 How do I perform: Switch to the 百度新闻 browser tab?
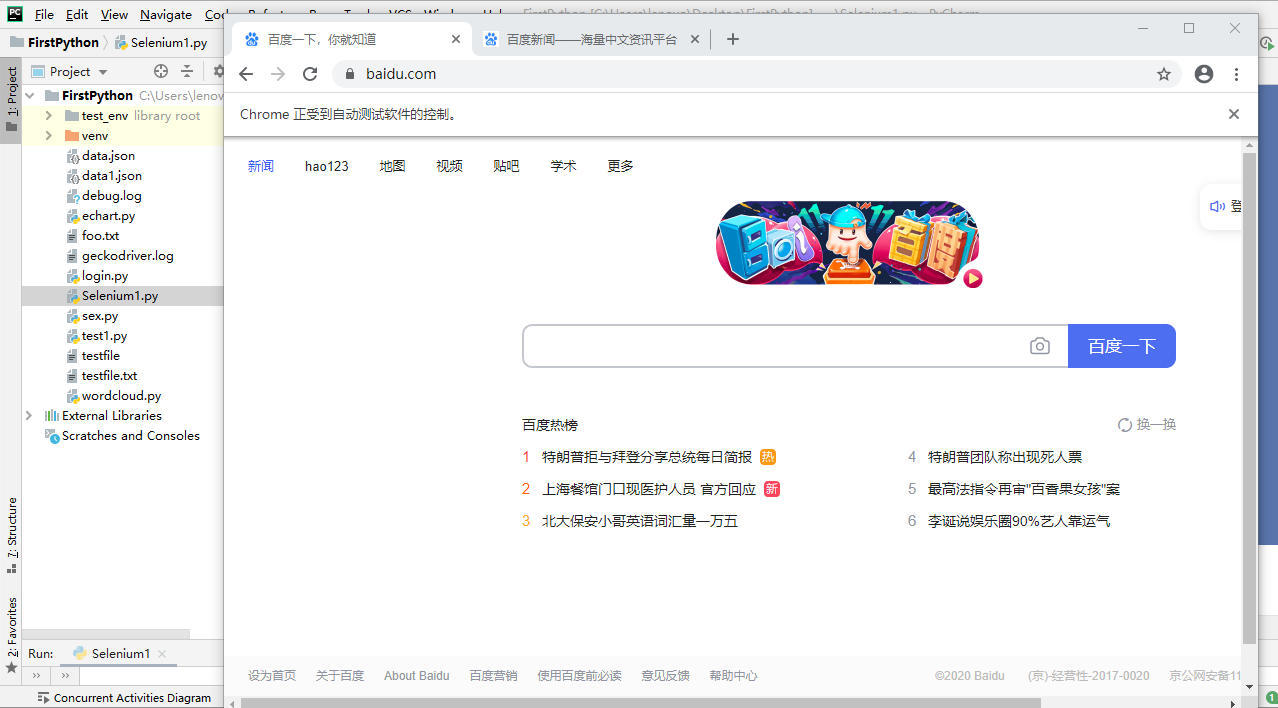pos(588,39)
